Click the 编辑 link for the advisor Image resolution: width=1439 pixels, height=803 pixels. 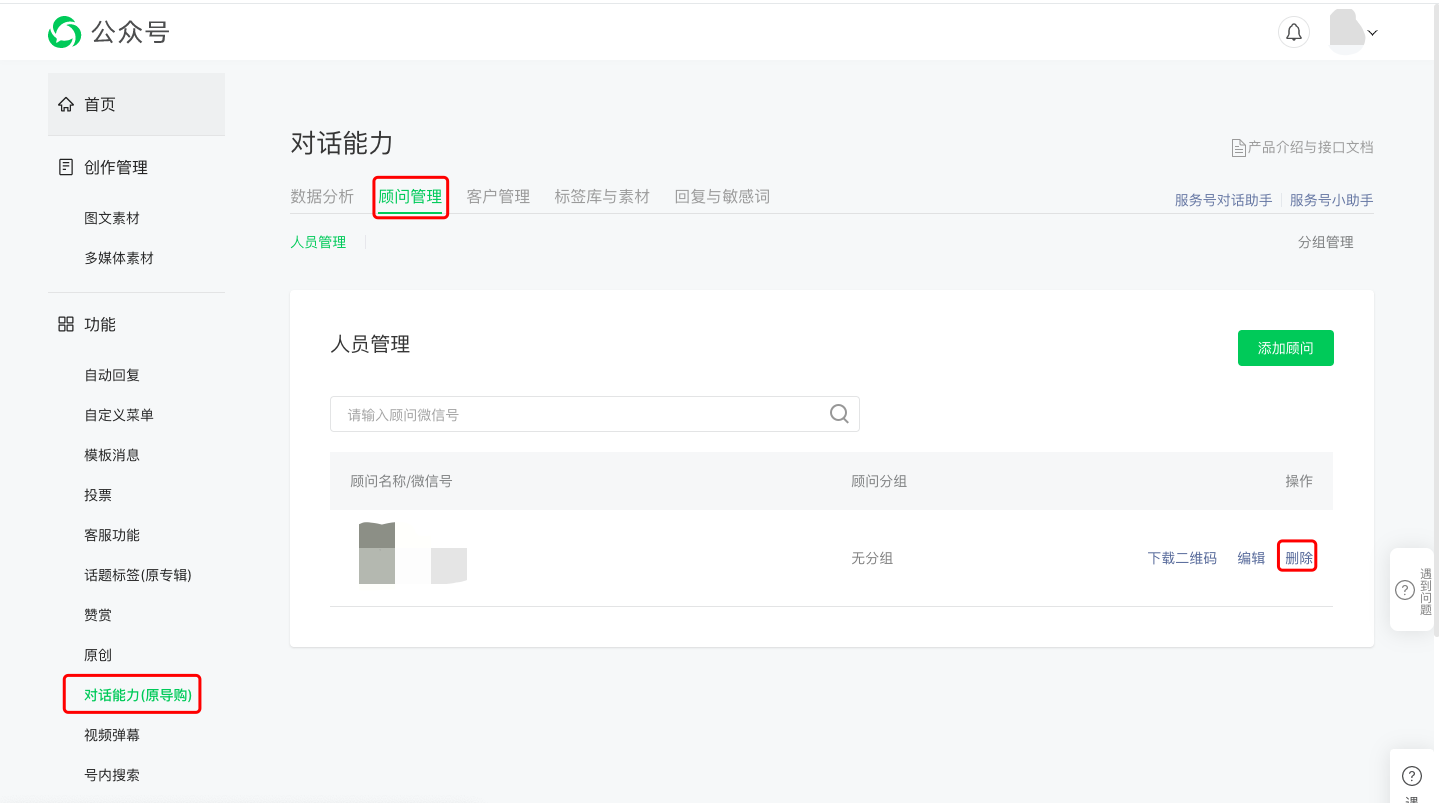point(1250,557)
